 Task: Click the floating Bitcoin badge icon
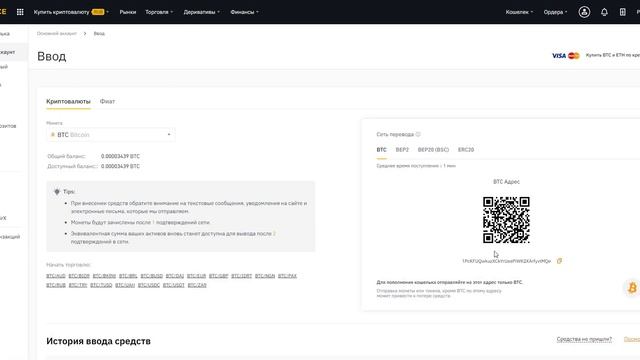point(632,288)
